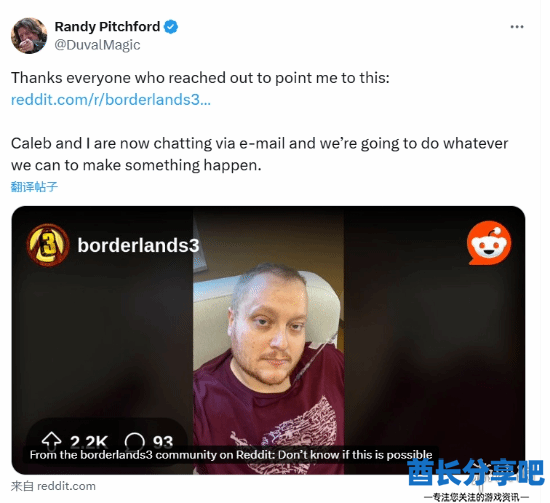Click the tweet body text about Caleb
Viewport: 550px width, 503px height.
pos(260,154)
